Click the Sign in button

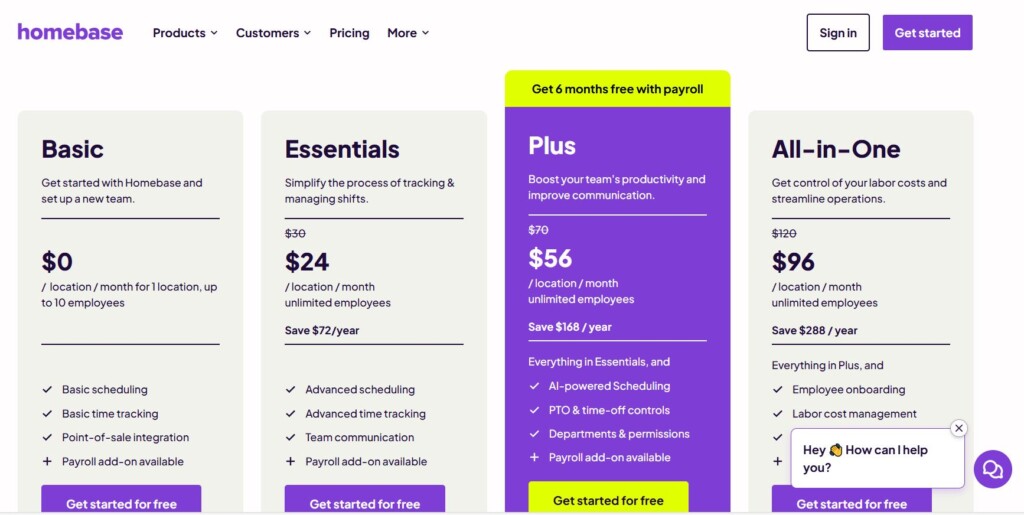click(x=838, y=33)
